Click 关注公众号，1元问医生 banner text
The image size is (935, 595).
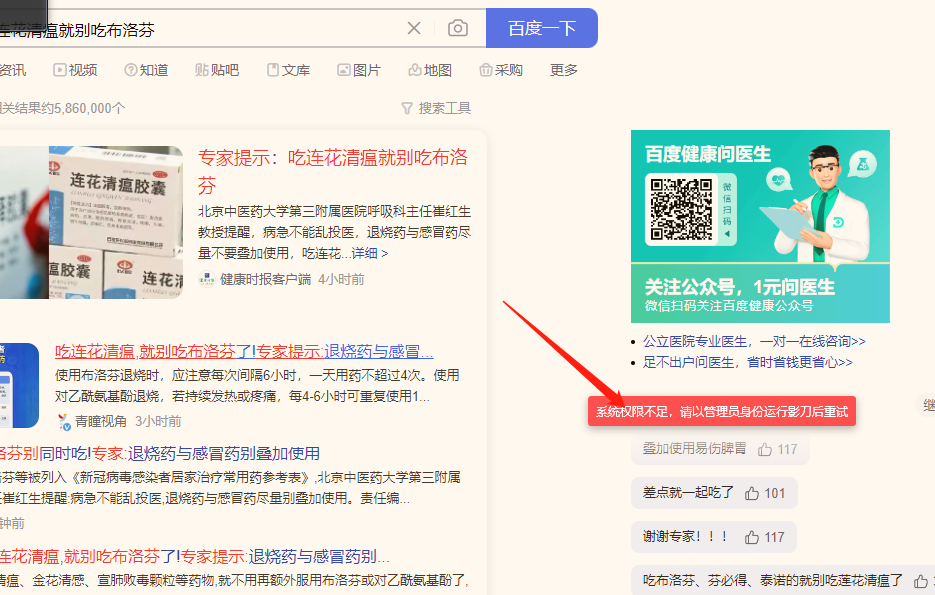click(x=739, y=287)
